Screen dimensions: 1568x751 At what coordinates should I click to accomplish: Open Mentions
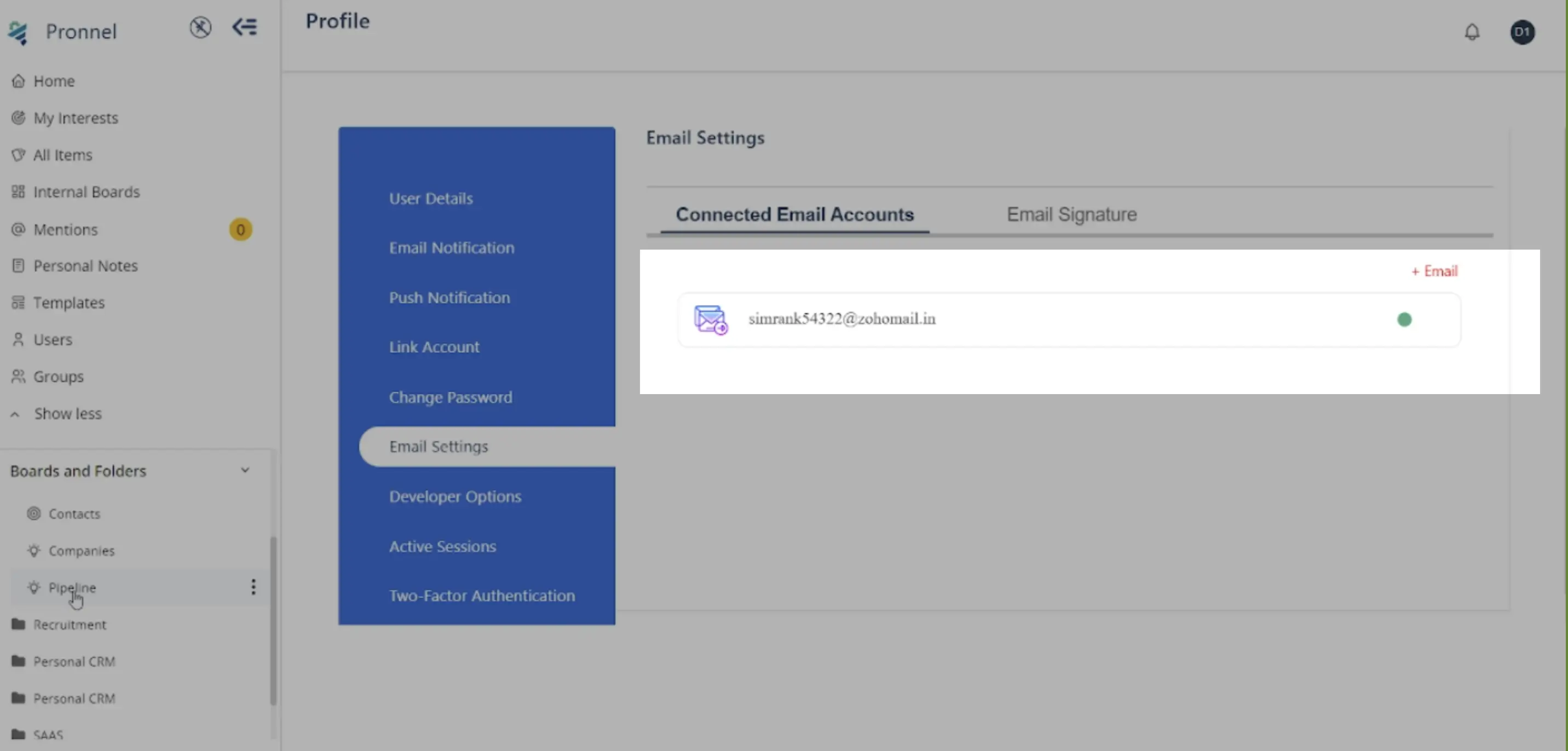[65, 229]
